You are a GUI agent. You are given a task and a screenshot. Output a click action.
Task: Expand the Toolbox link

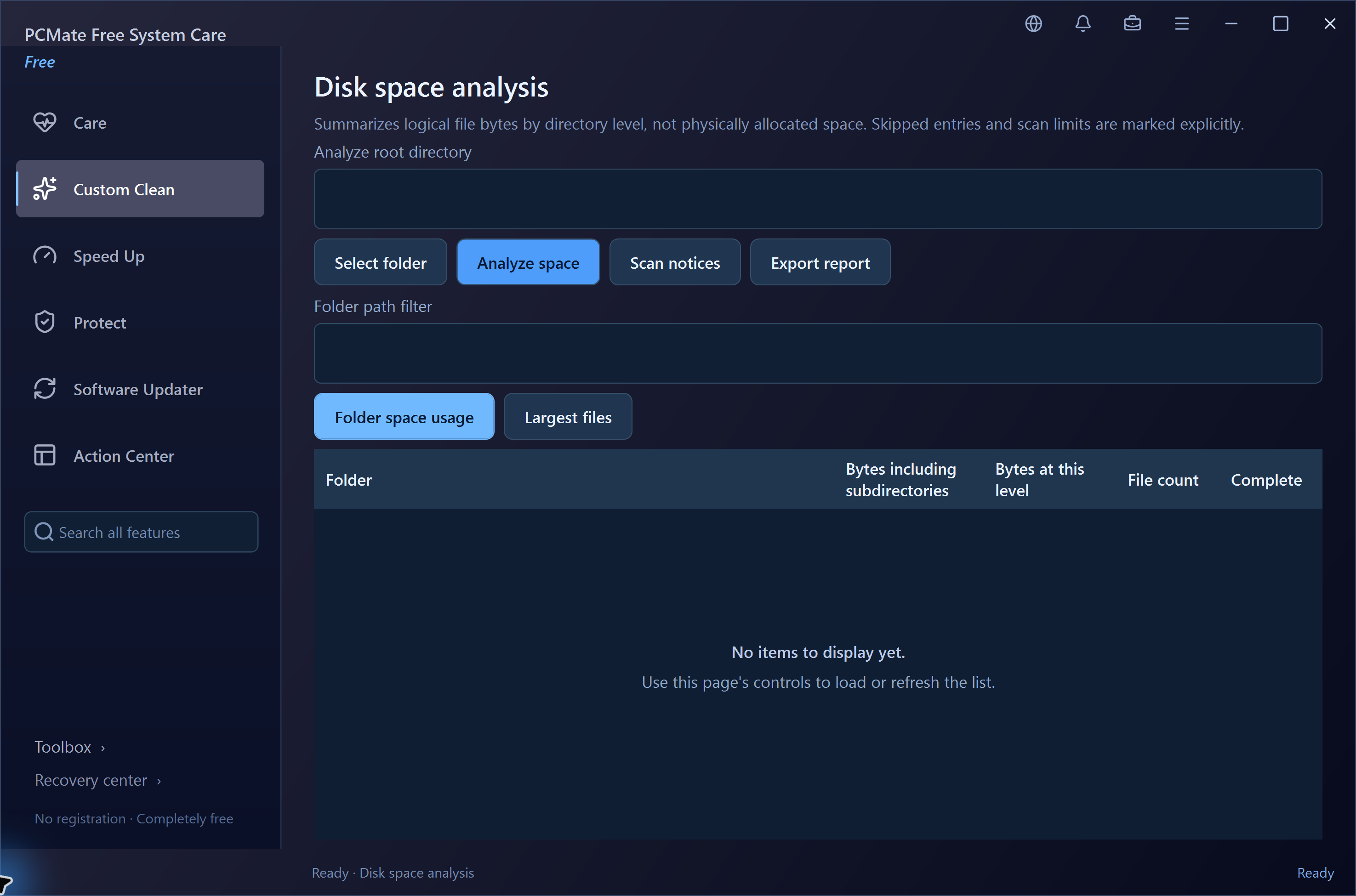click(x=70, y=747)
